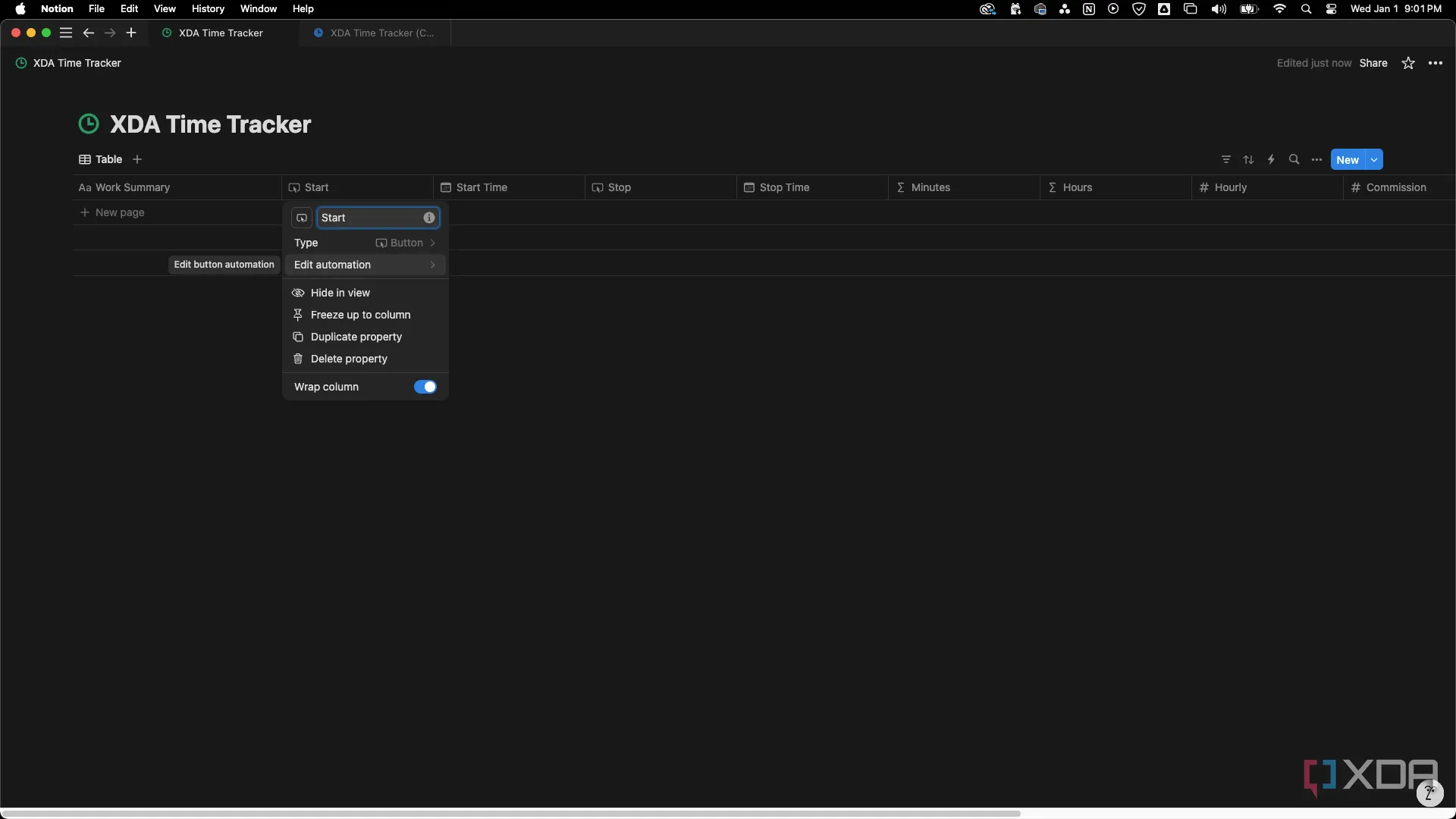Screen dimensions: 1456x819
Task: Open the sidebar hamburger menu
Action: point(66,33)
